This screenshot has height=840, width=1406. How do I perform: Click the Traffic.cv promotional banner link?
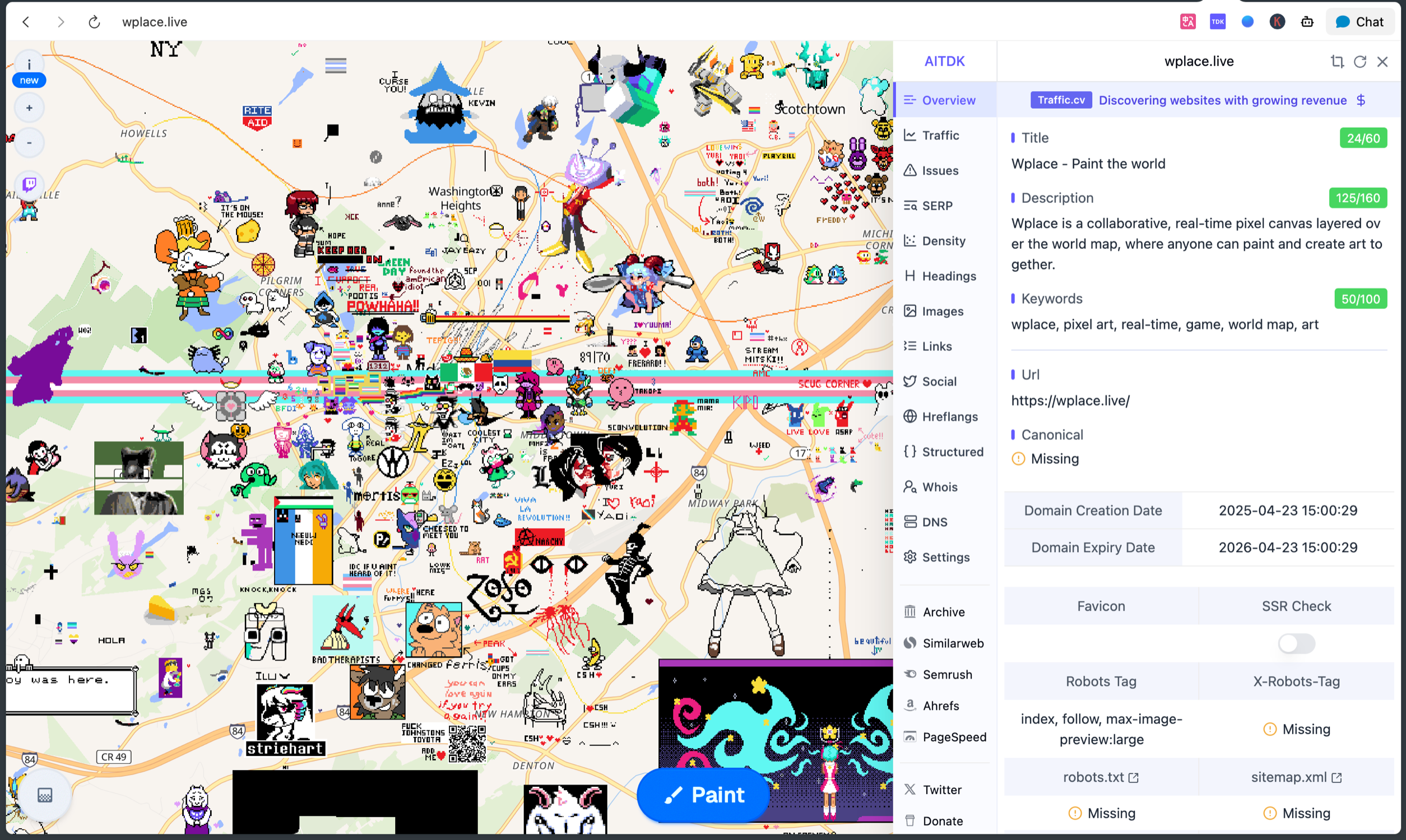(1223, 100)
